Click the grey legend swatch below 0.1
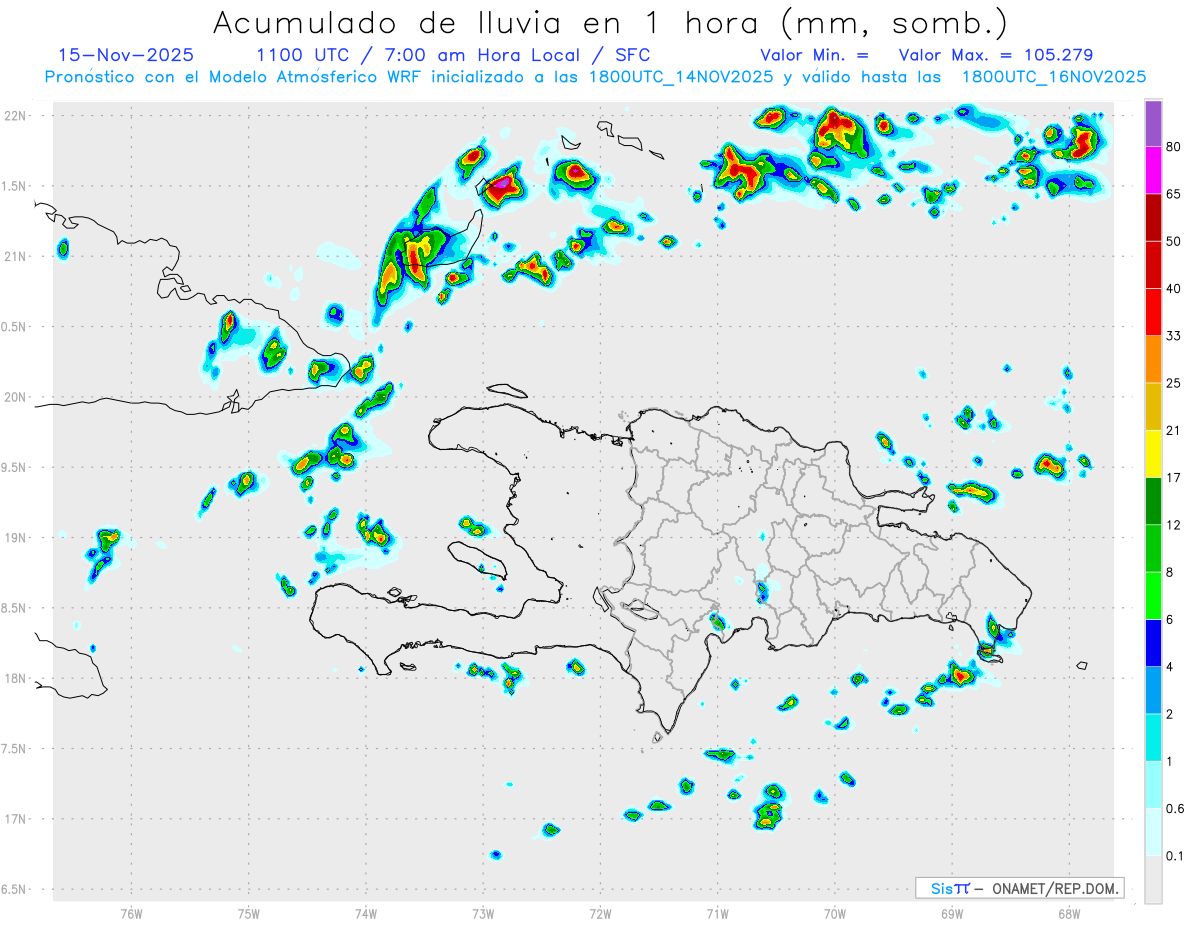1200x927 pixels. pyautogui.click(x=1153, y=880)
